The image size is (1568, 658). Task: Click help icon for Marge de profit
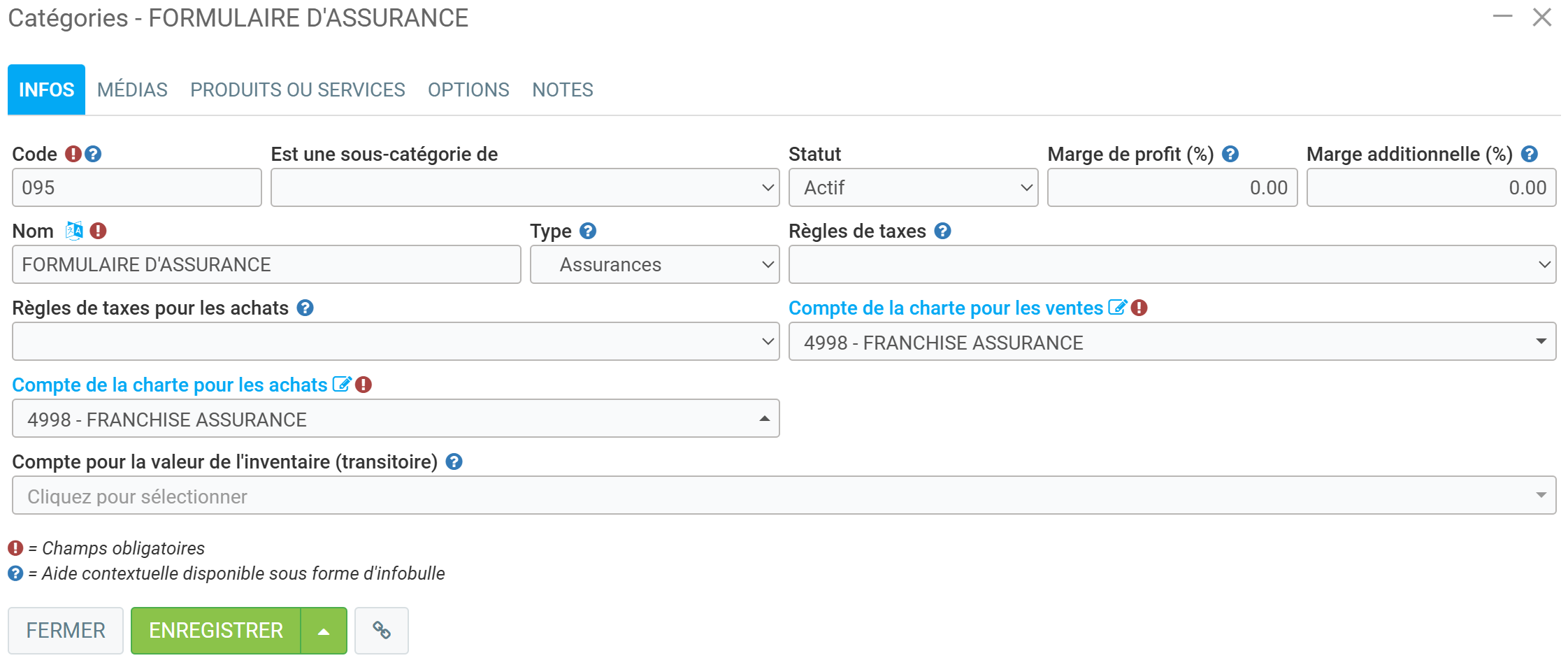coord(1230,154)
